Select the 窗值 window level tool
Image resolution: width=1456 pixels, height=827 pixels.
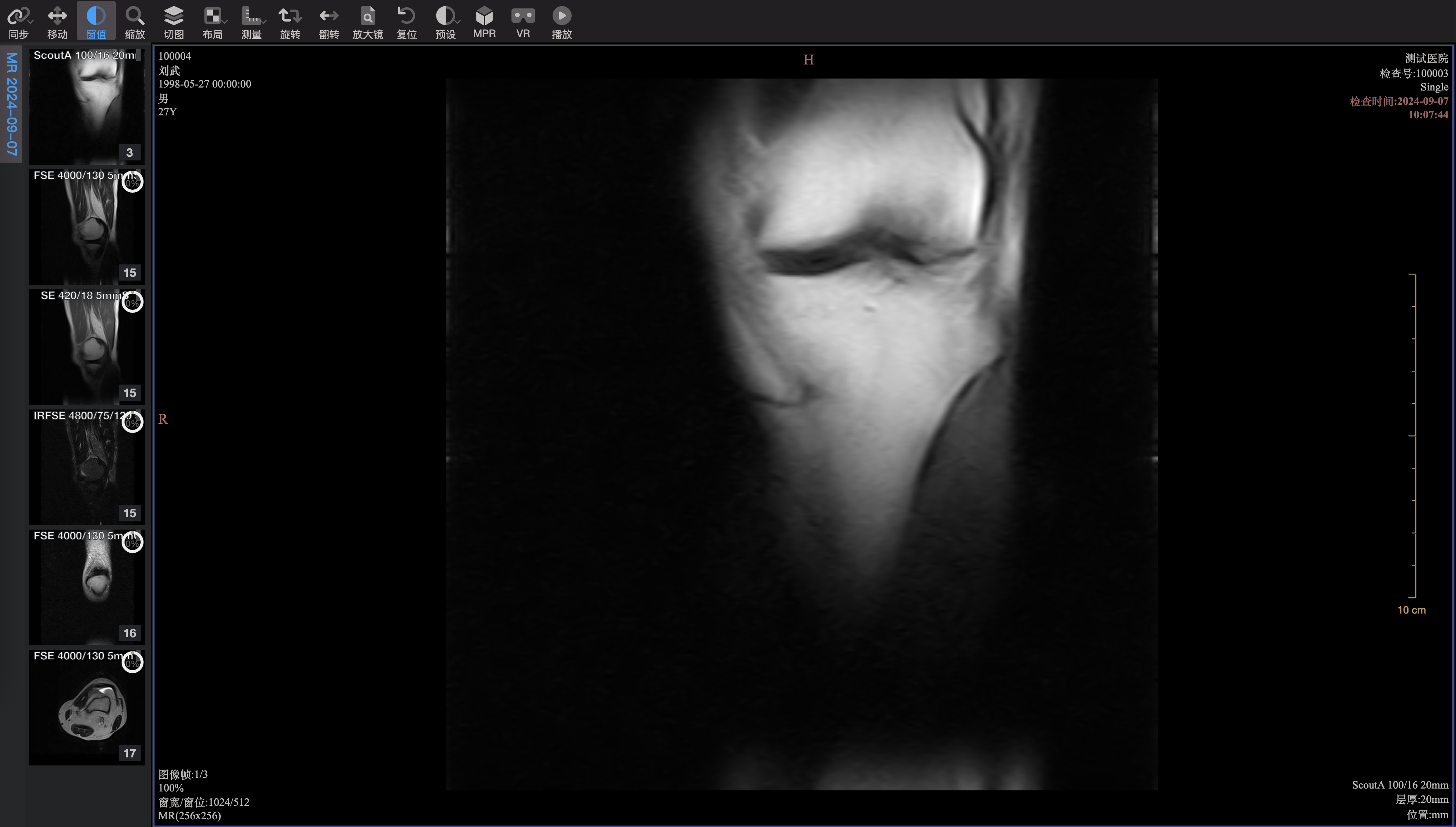click(96, 22)
